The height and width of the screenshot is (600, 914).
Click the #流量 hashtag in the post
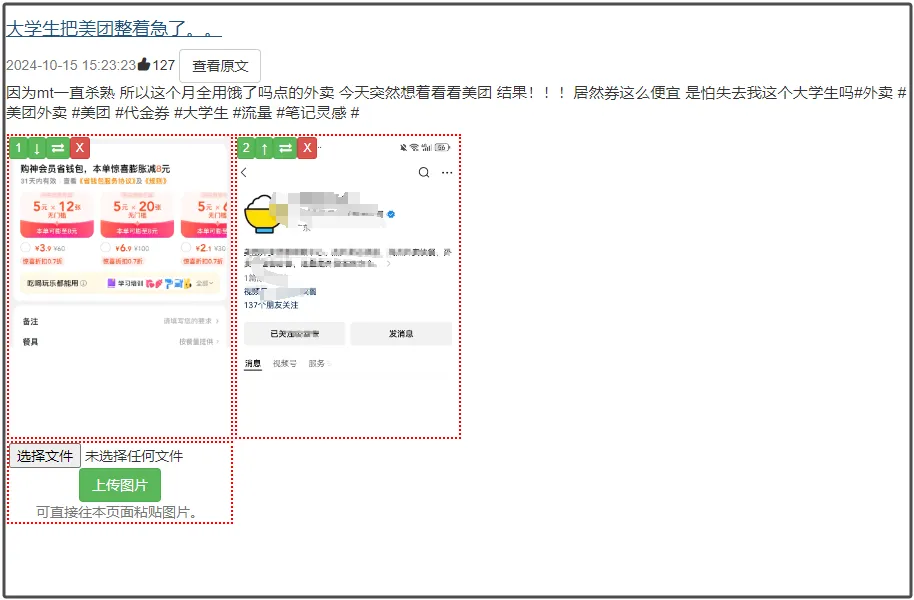tap(252, 113)
